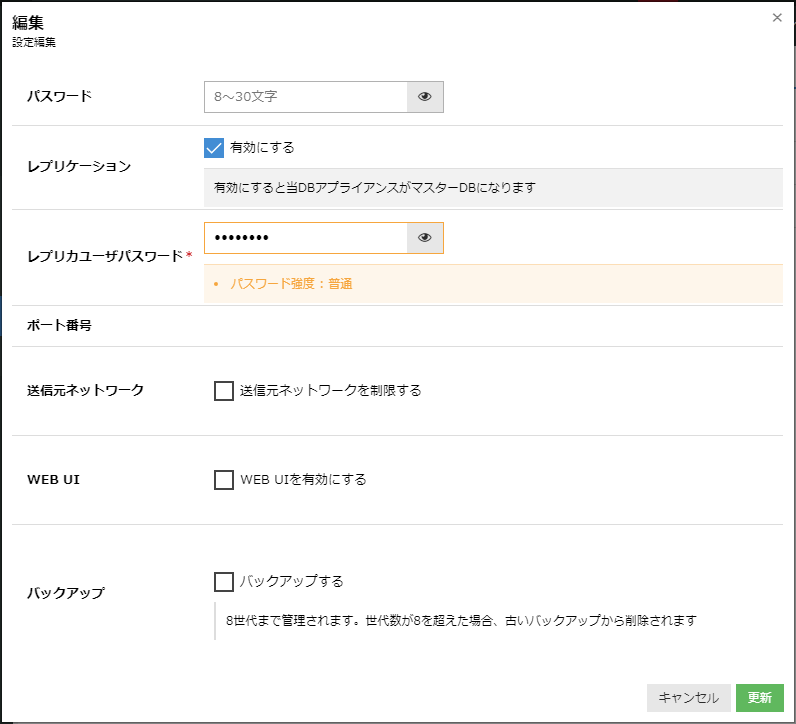Click the キャンセル button
Screen dimensions: 796x724
tap(688, 698)
